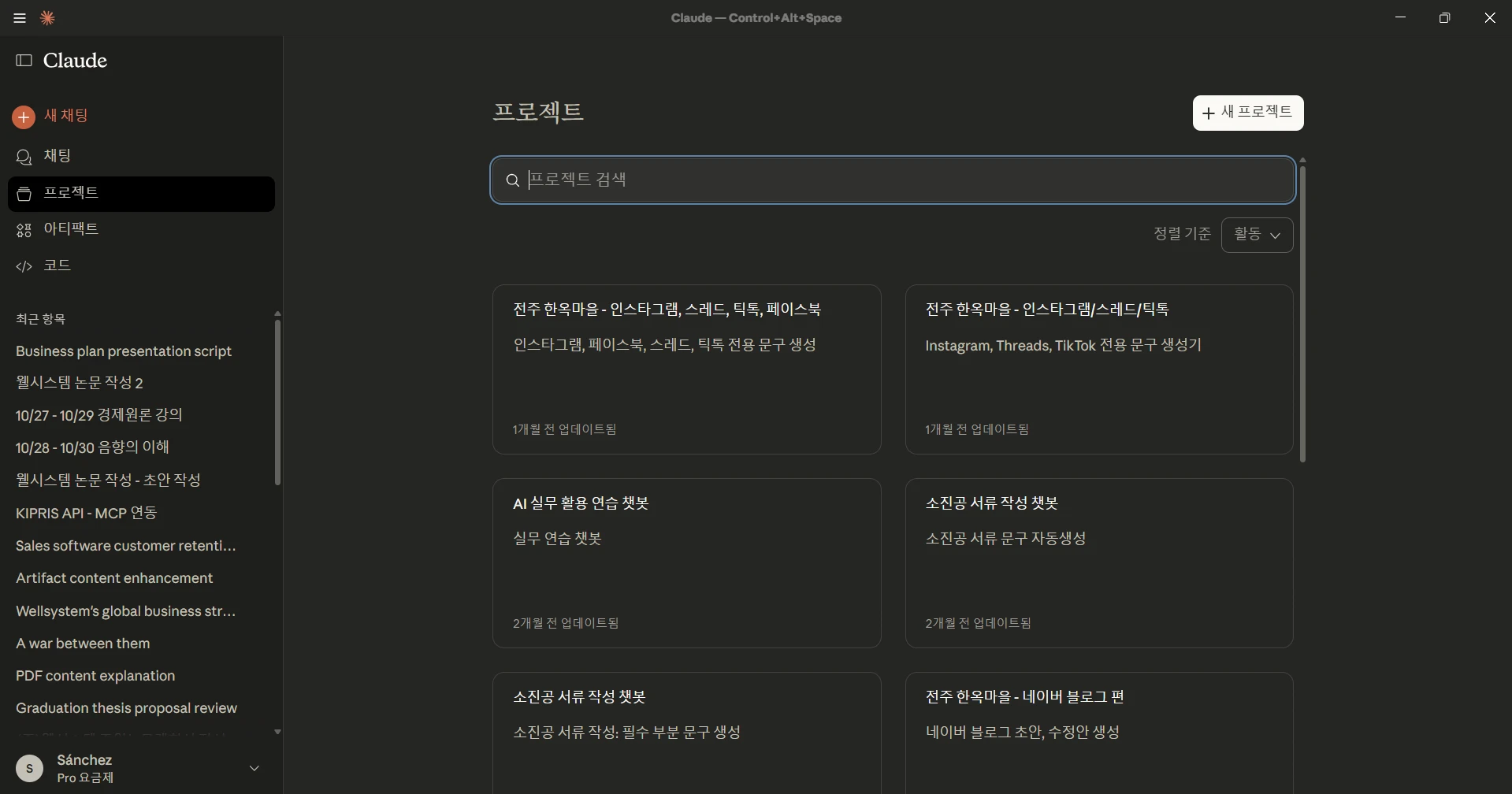This screenshot has width=1512, height=794.
Task: Expand the Sánchez account menu chevron
Action: point(254,768)
